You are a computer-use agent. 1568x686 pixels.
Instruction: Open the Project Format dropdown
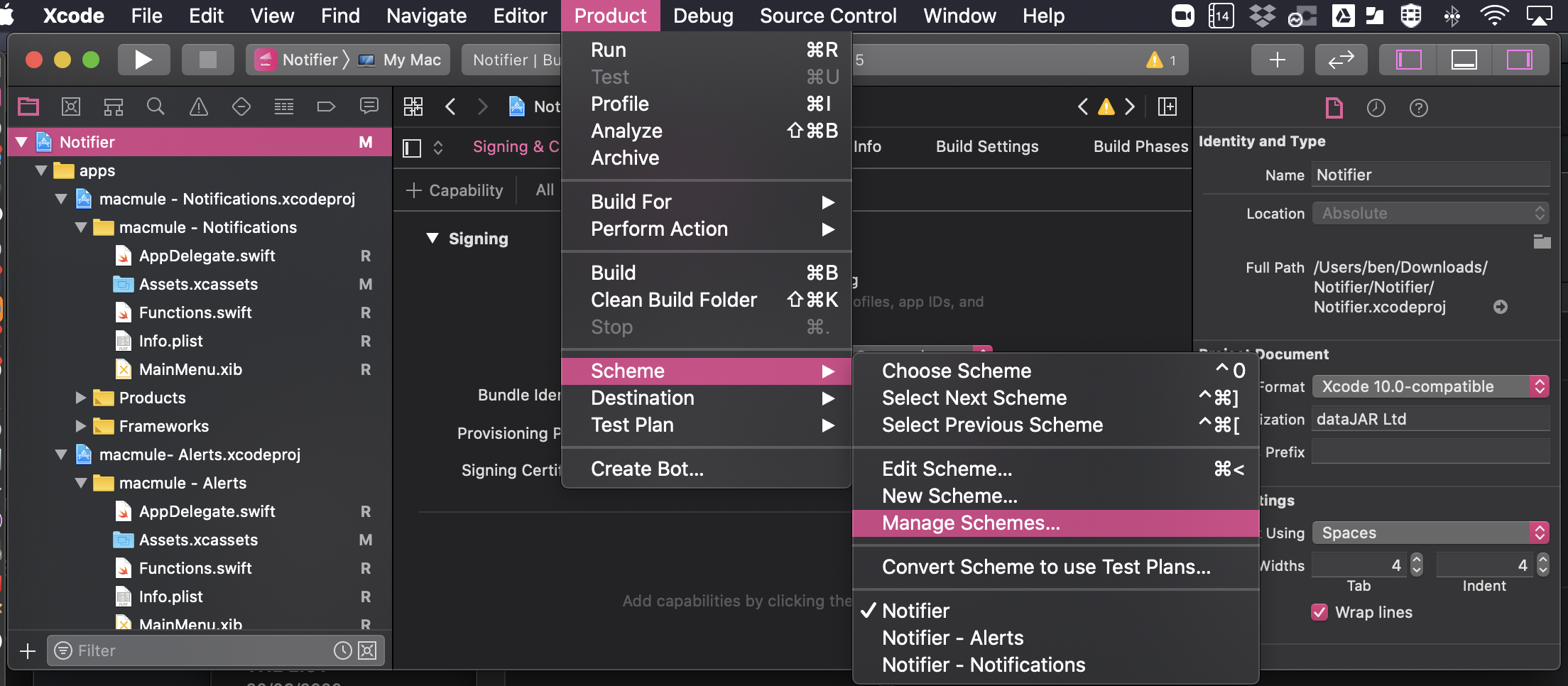pos(1430,386)
